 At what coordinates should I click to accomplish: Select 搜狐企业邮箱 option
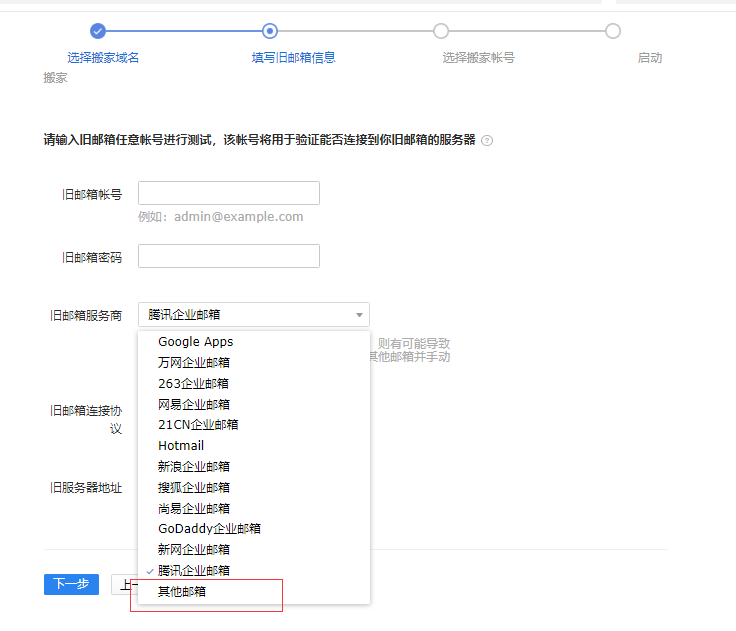pos(194,487)
